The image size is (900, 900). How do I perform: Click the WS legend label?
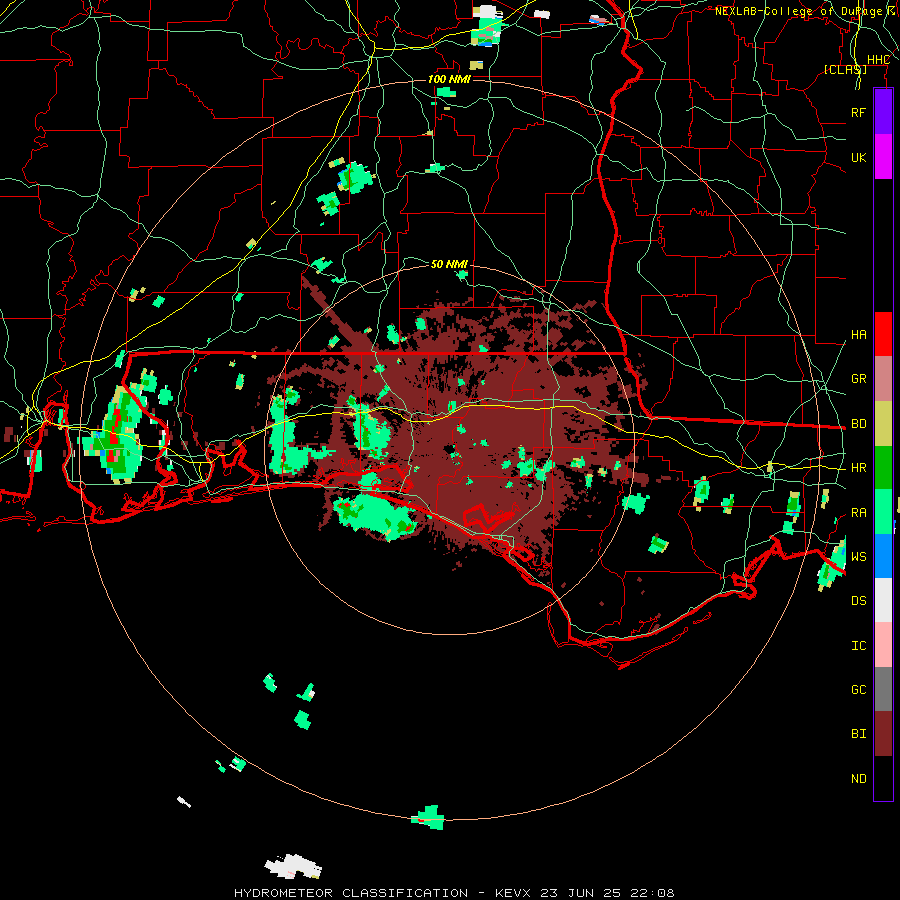click(858, 556)
